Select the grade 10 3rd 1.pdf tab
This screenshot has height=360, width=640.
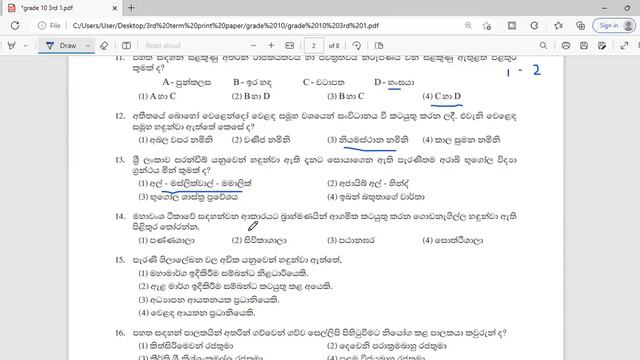coord(62,8)
